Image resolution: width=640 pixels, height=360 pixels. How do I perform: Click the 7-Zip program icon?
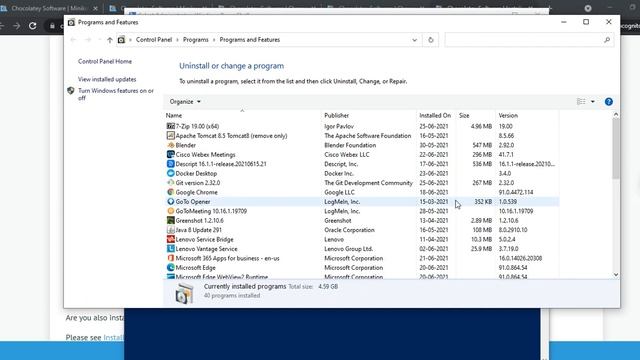click(x=171, y=126)
